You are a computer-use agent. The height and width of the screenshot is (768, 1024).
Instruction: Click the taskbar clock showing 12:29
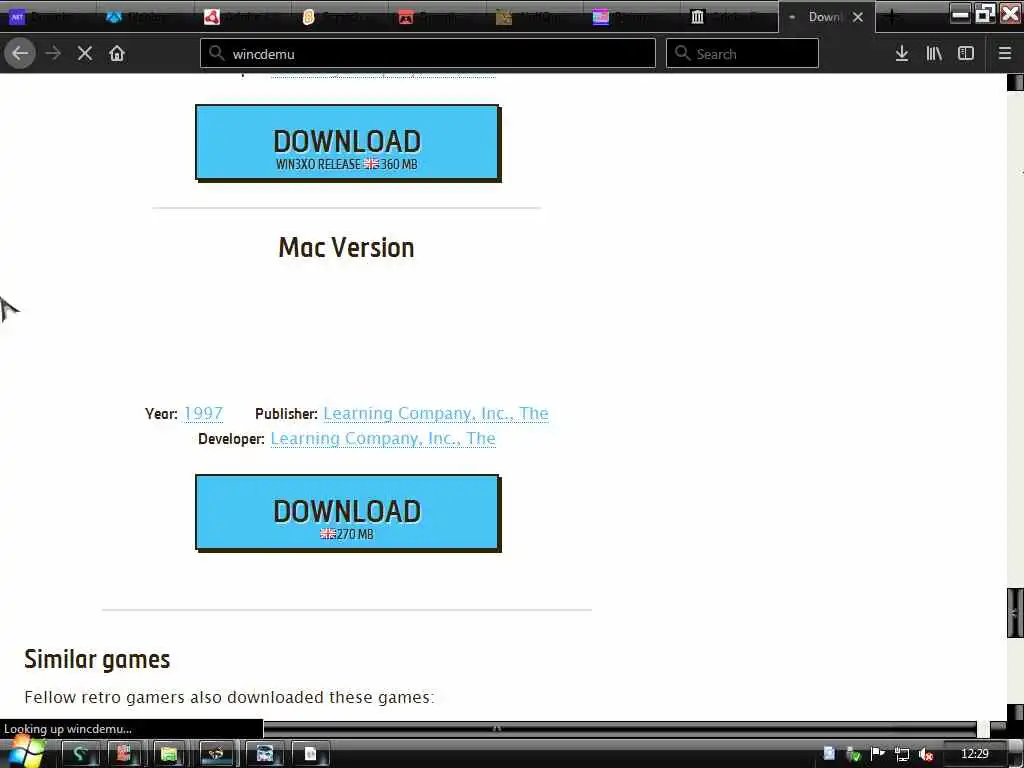click(x=975, y=754)
